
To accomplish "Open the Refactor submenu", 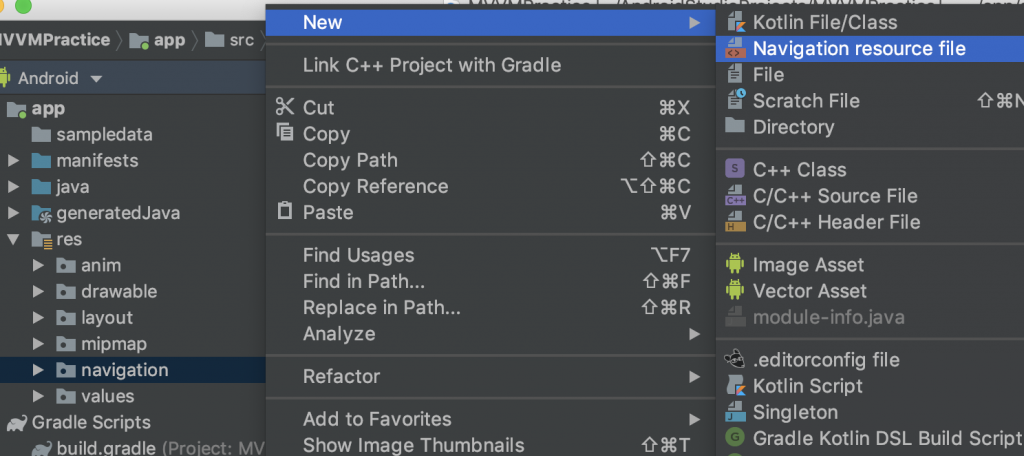I will point(342,376).
